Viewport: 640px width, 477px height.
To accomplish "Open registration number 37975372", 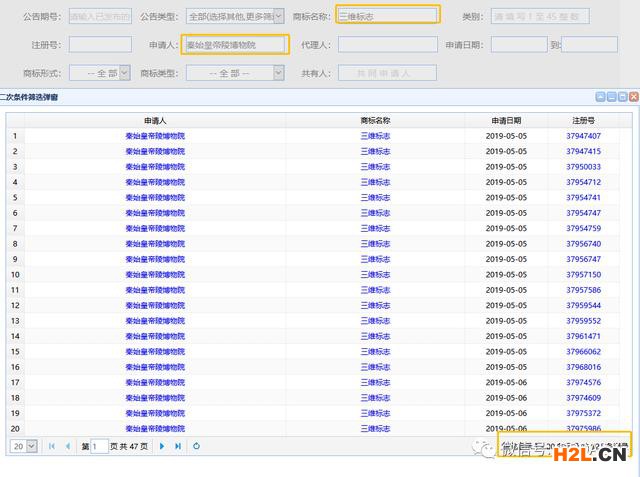I will [x=583, y=413].
